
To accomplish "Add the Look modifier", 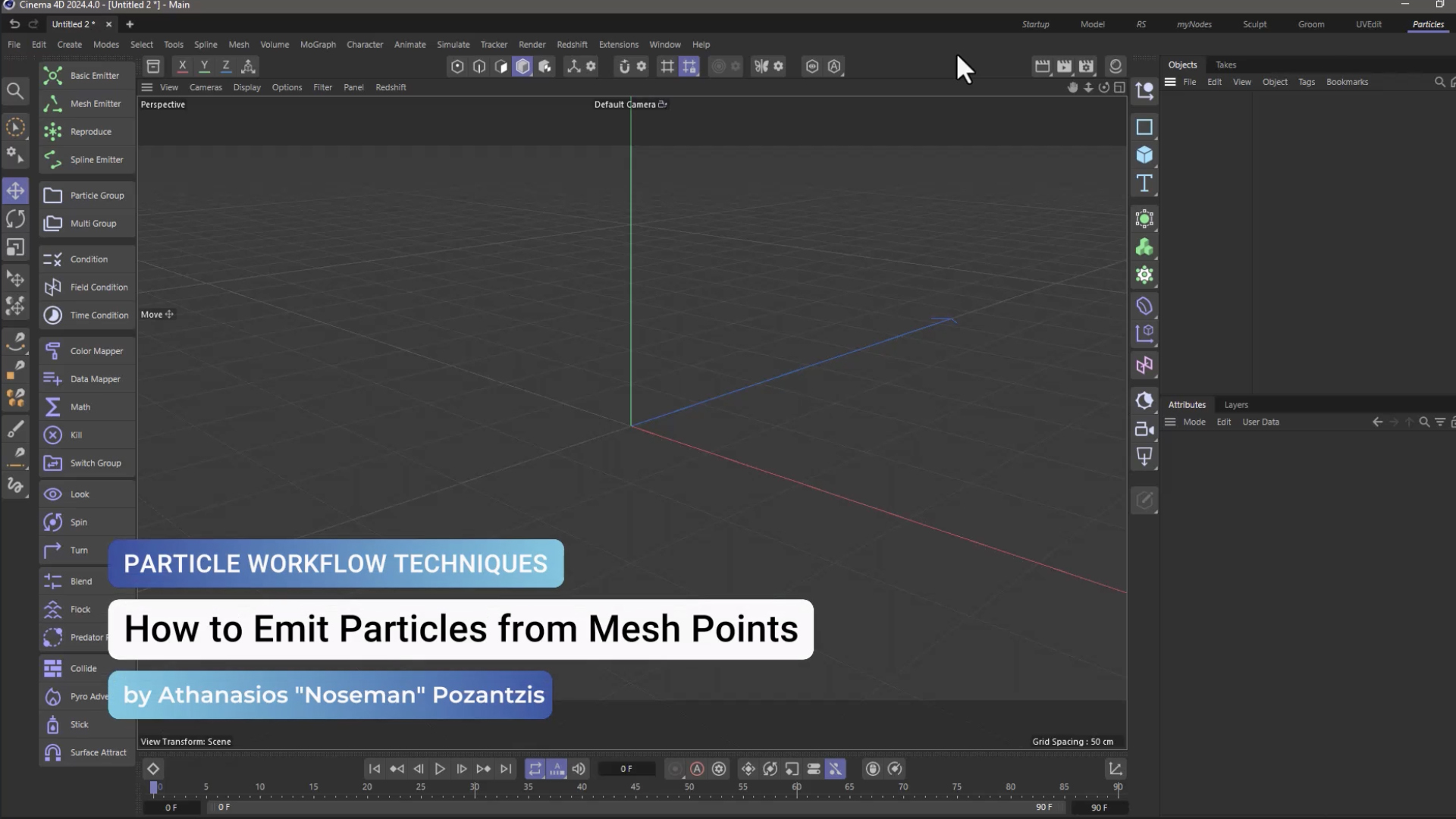I will click(x=87, y=494).
